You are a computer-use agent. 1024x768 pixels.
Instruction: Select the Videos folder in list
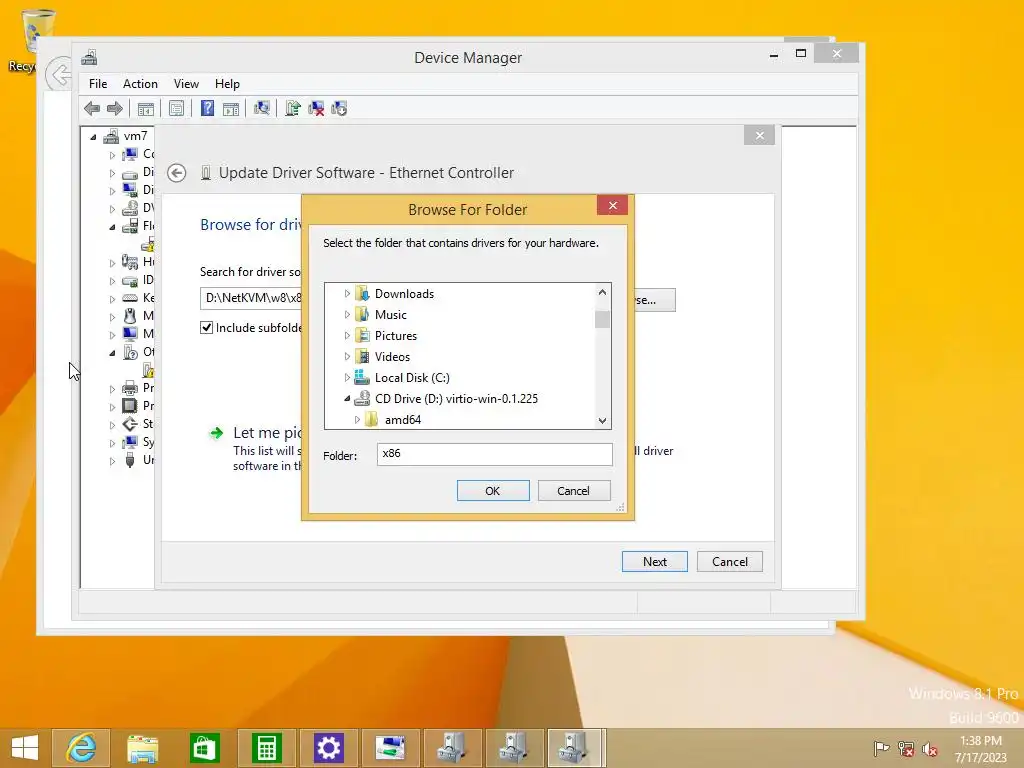[x=392, y=357]
